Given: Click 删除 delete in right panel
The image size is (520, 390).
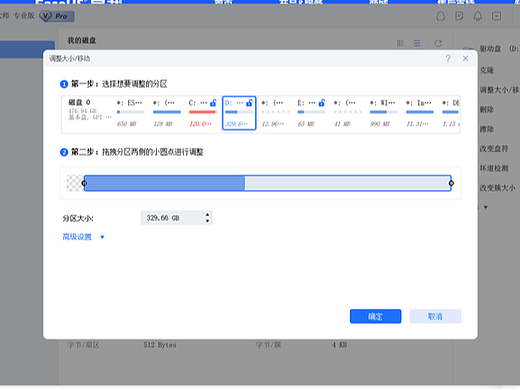Looking at the screenshot, I should click(487, 110).
